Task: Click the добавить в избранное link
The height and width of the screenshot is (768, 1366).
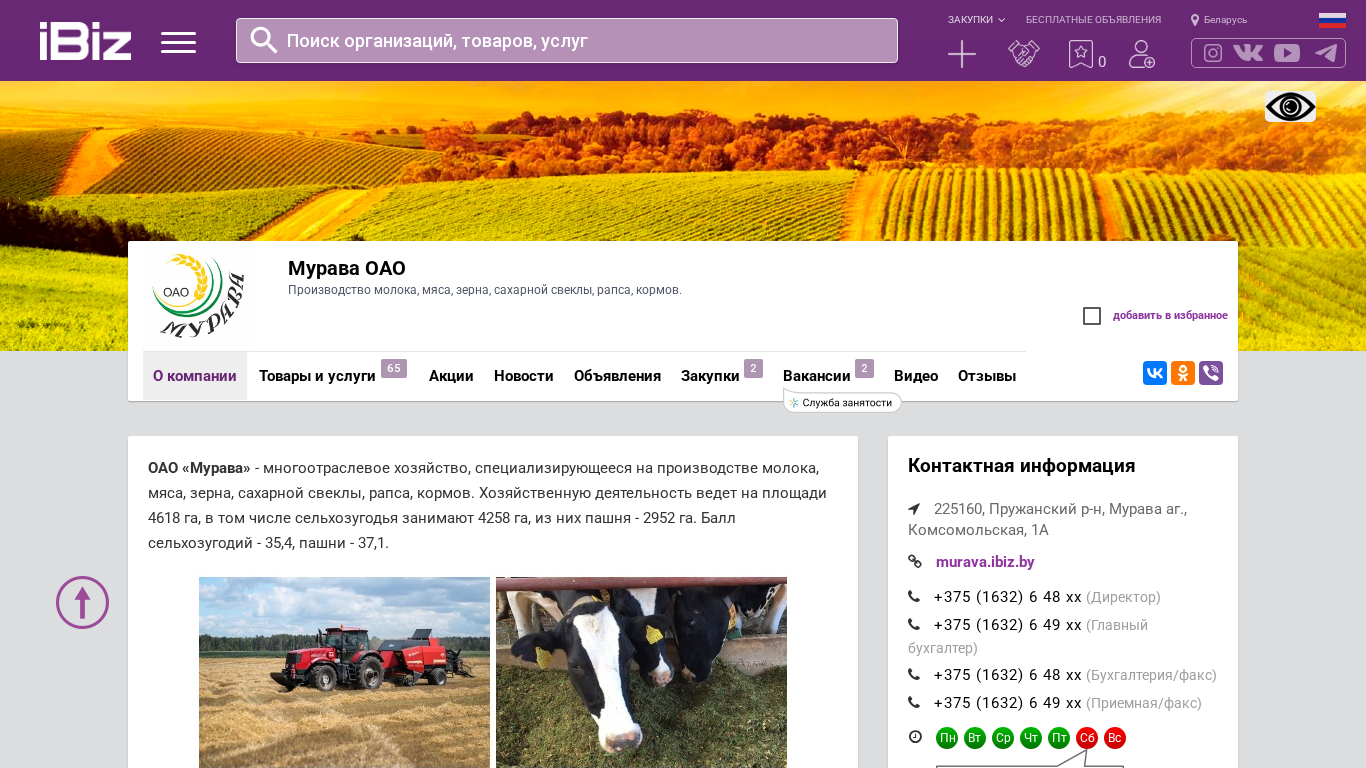Action: click(x=1170, y=316)
